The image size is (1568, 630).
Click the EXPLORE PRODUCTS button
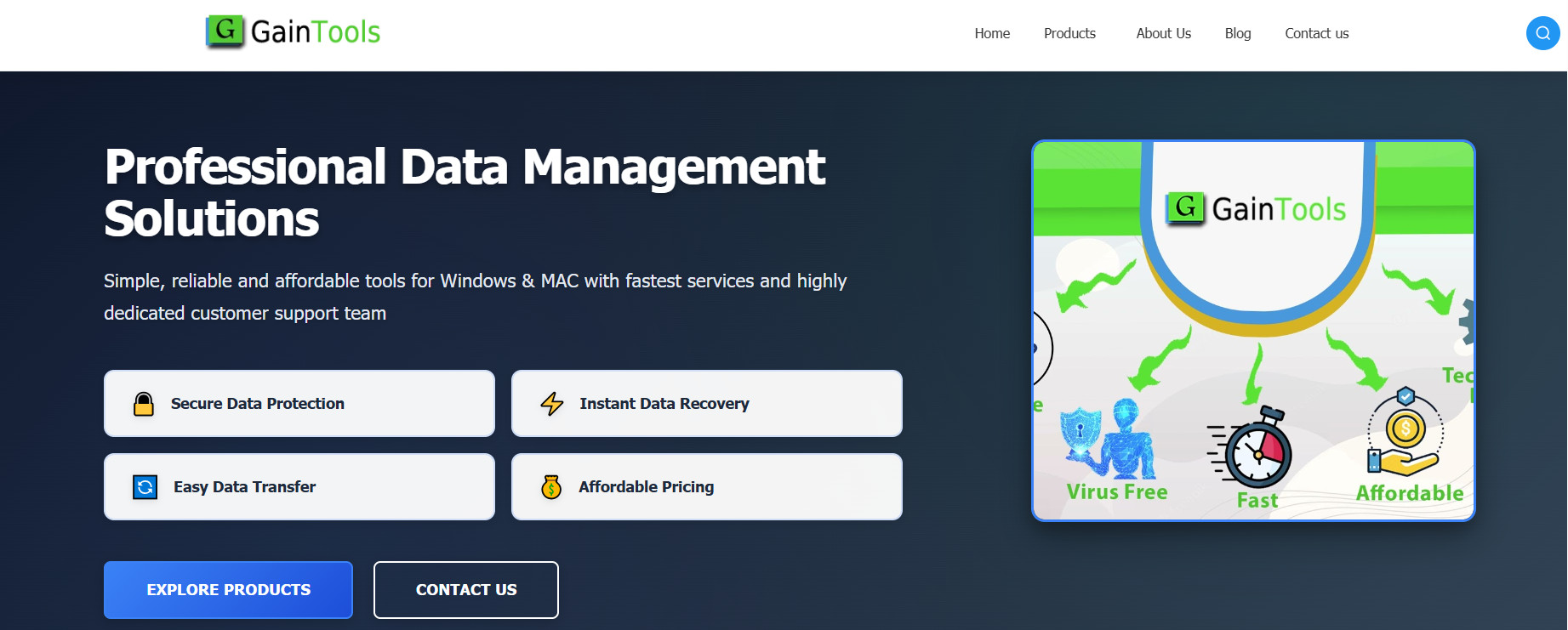(x=228, y=590)
